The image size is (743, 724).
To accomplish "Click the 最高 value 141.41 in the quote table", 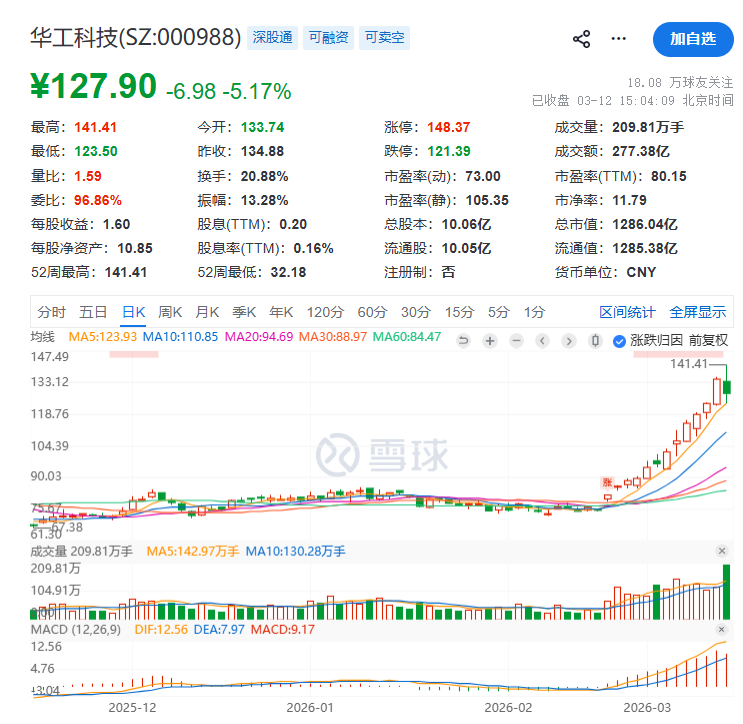I will tap(95, 127).
